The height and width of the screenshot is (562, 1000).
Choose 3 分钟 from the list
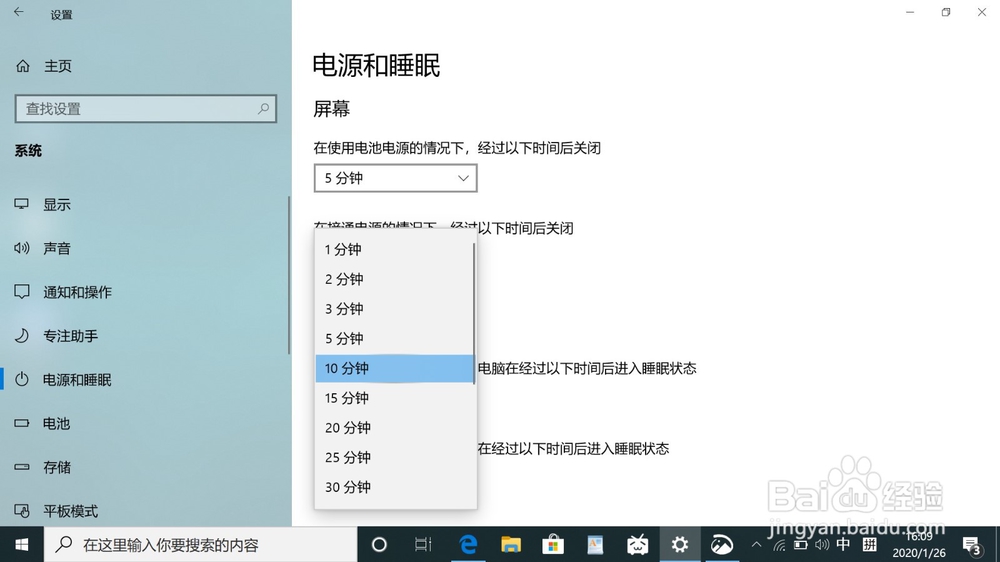395,309
